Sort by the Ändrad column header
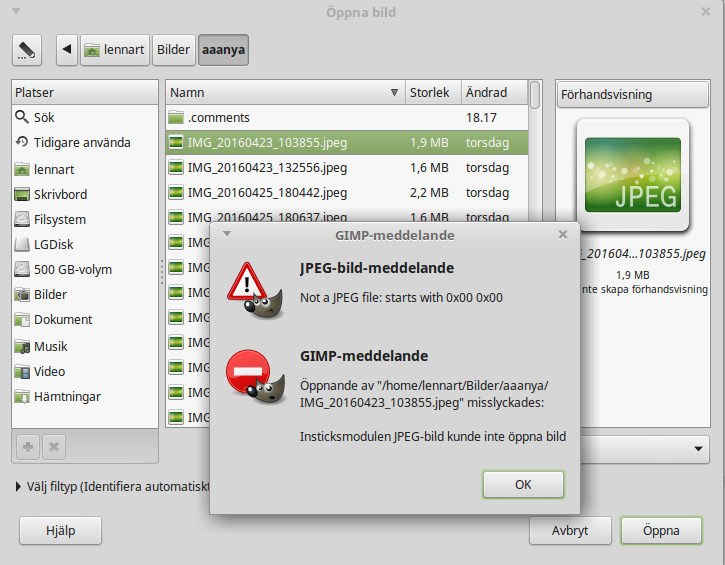725x565 pixels. (x=494, y=92)
